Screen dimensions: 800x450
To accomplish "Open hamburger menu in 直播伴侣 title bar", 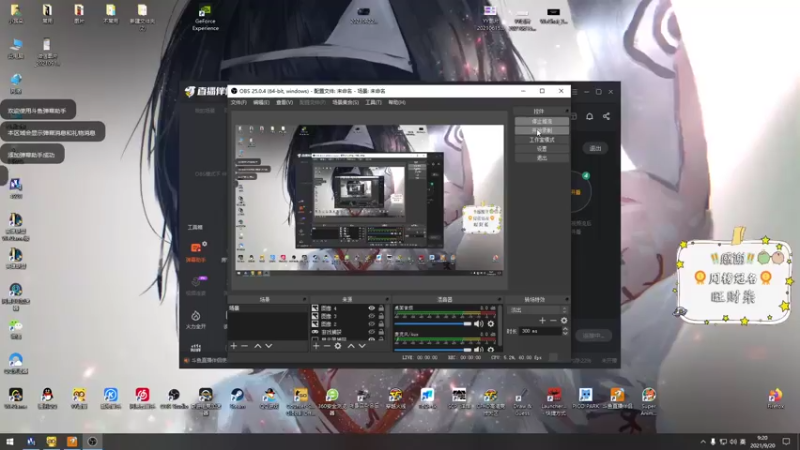I will [575, 92].
